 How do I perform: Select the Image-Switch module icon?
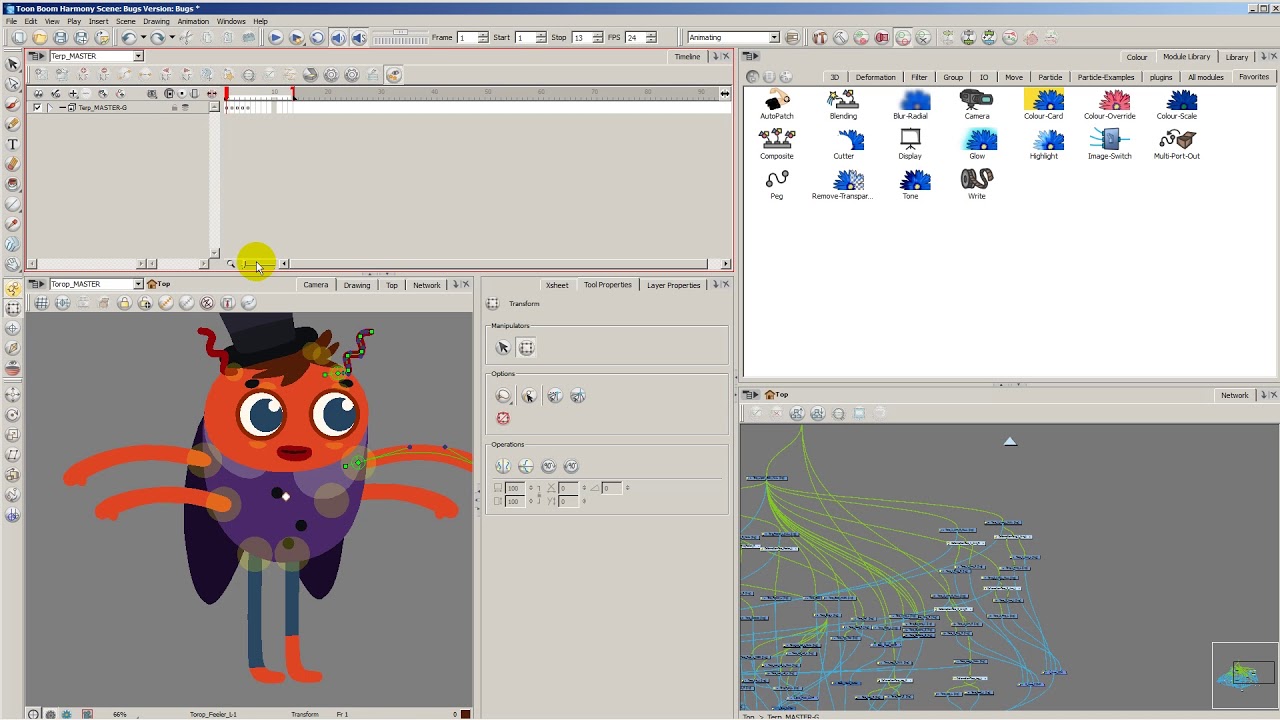[1110, 140]
